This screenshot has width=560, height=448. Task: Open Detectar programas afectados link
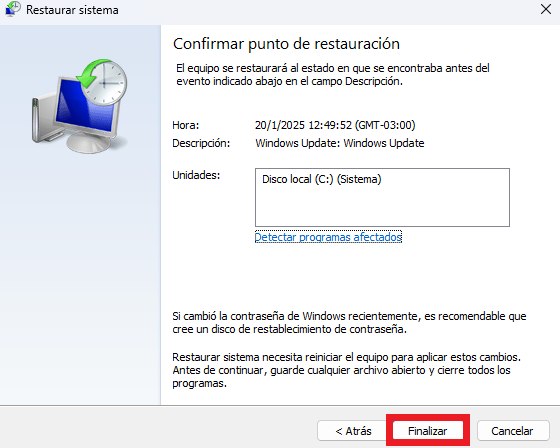point(328,237)
